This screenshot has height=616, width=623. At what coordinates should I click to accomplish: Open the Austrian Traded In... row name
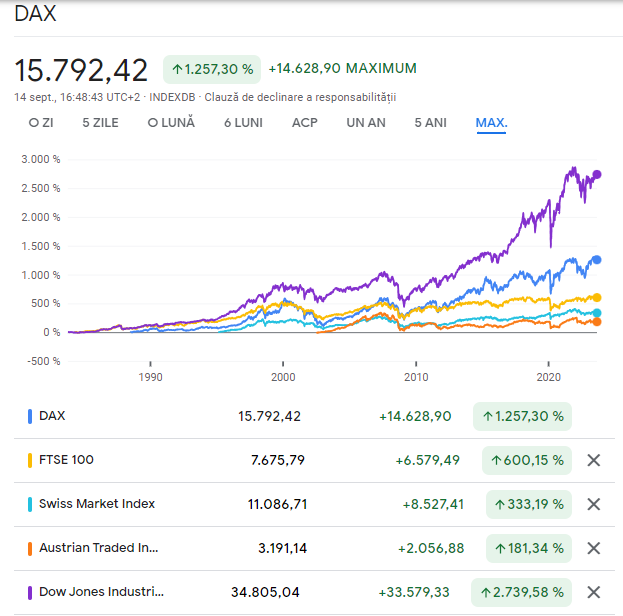coord(99,548)
